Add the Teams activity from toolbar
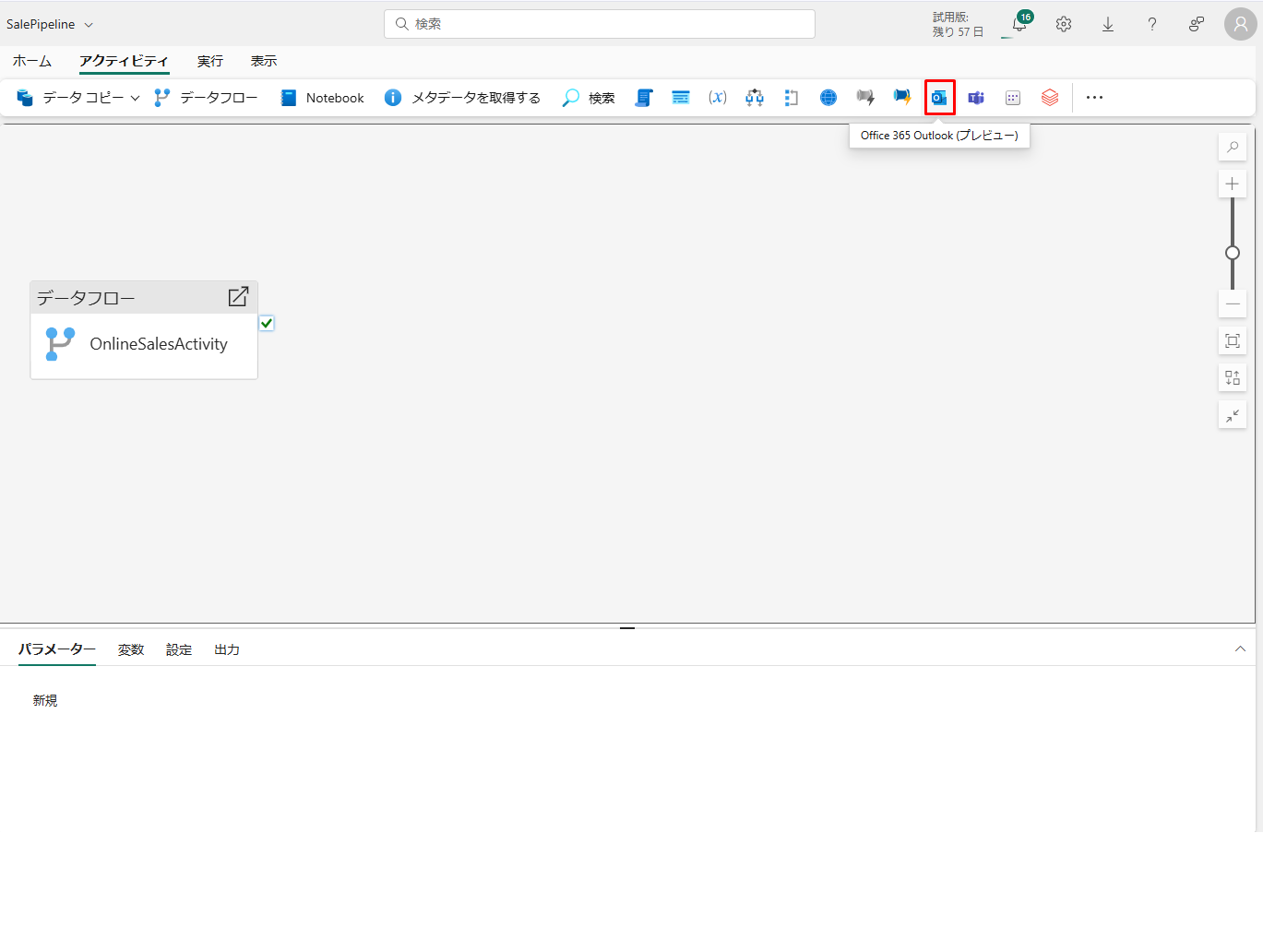1263x952 pixels. 976,98
